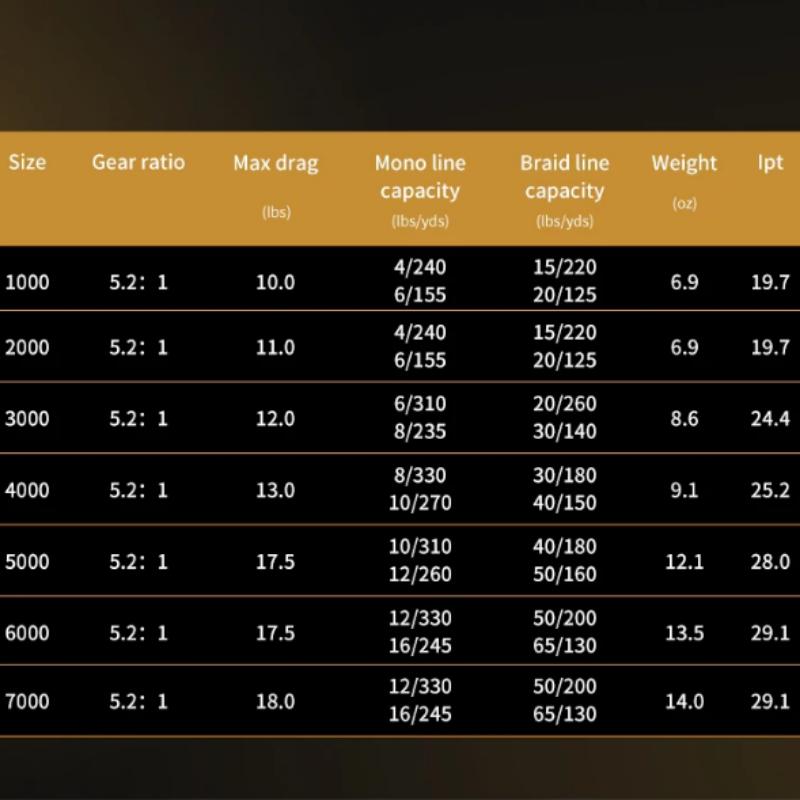Click the size 3000 row label
Image resolution: width=800 pixels, height=800 pixels.
[x=27, y=419]
